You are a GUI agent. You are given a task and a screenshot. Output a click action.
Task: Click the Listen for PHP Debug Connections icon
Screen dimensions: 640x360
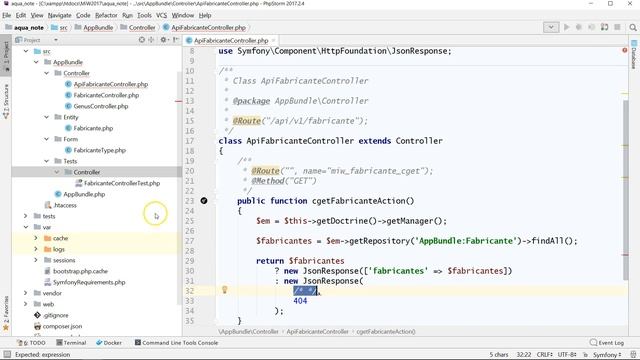604,27
